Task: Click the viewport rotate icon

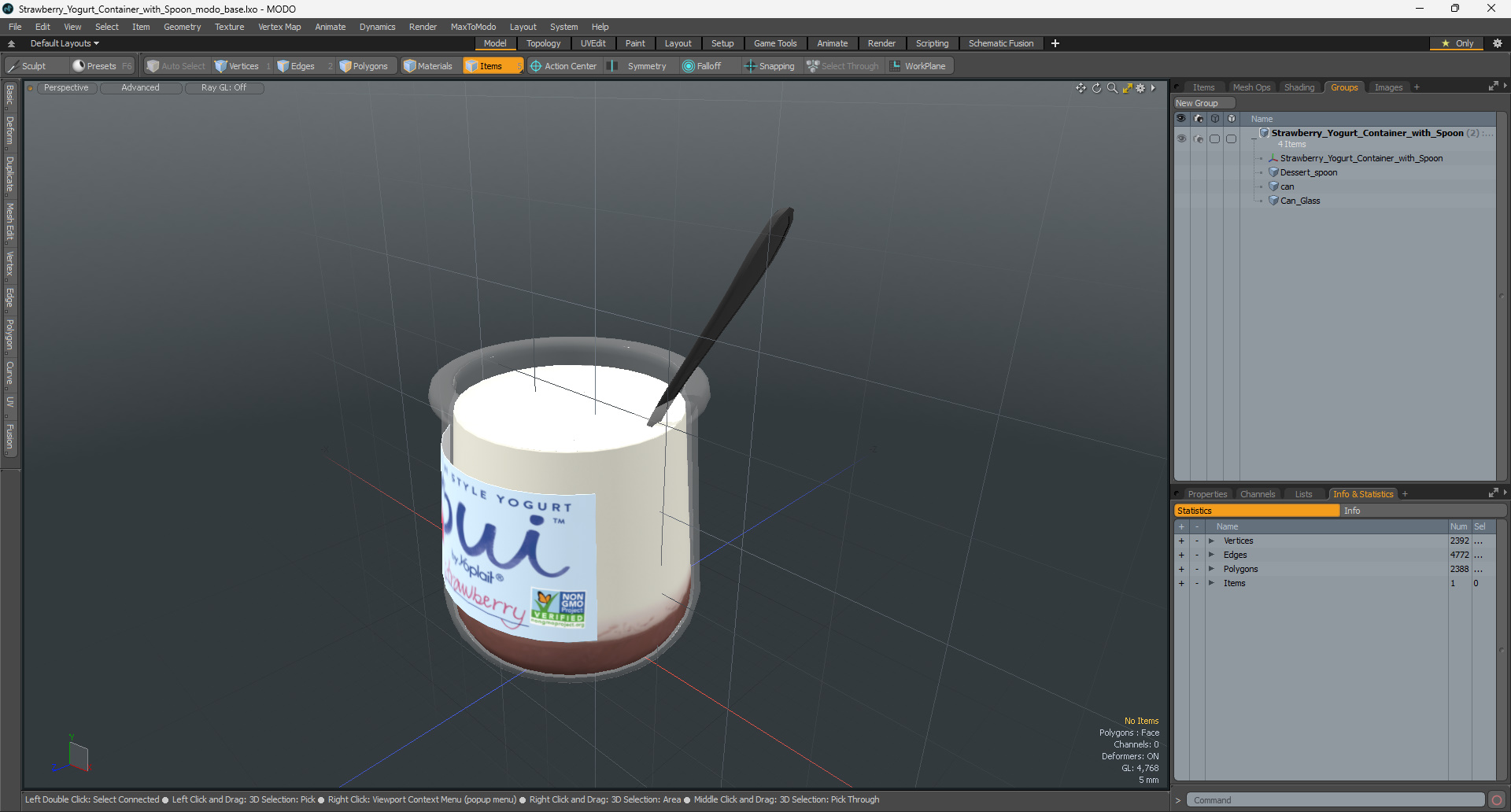Action: pyautogui.click(x=1096, y=88)
